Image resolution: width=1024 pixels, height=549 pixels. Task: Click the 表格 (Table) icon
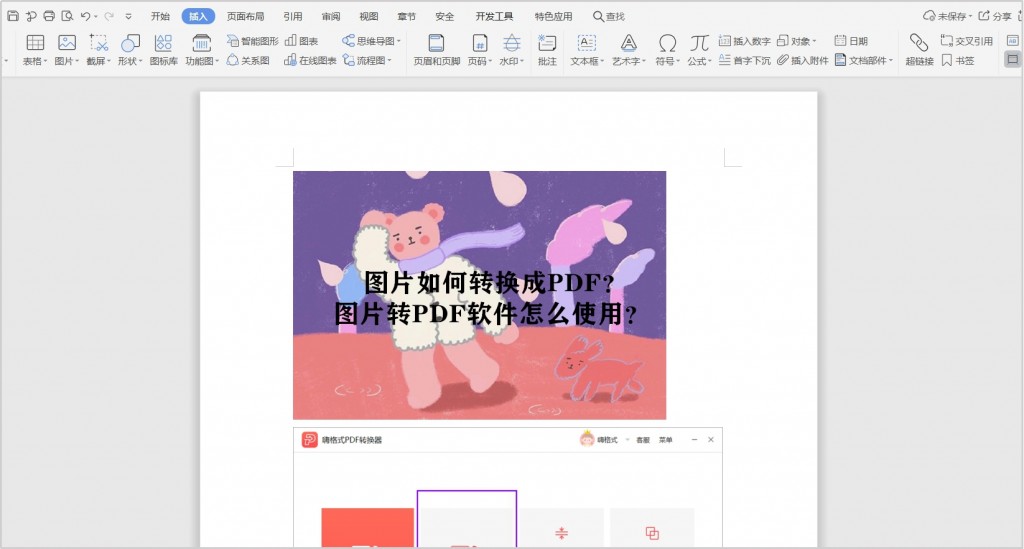[35, 43]
